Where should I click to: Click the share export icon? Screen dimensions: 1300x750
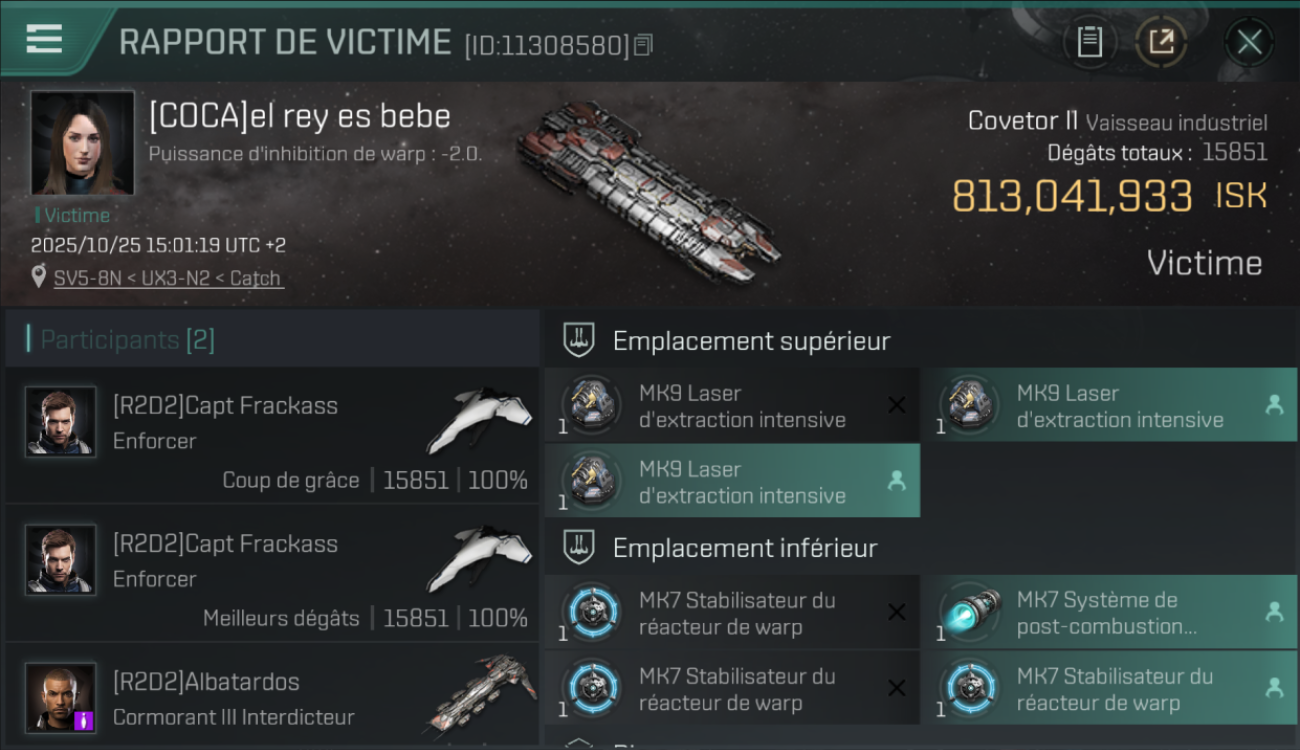[1161, 42]
